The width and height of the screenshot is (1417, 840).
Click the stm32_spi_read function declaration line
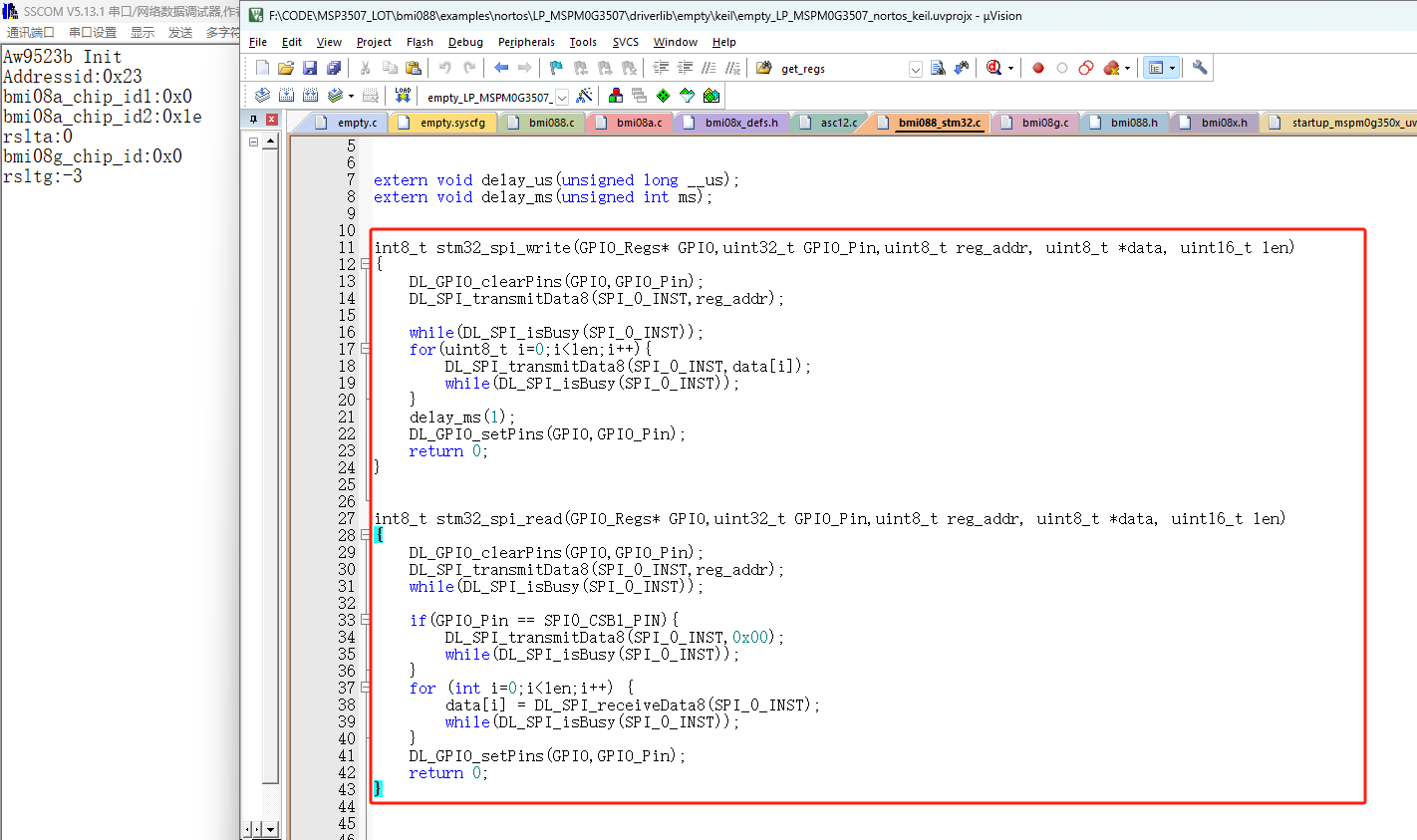point(829,518)
